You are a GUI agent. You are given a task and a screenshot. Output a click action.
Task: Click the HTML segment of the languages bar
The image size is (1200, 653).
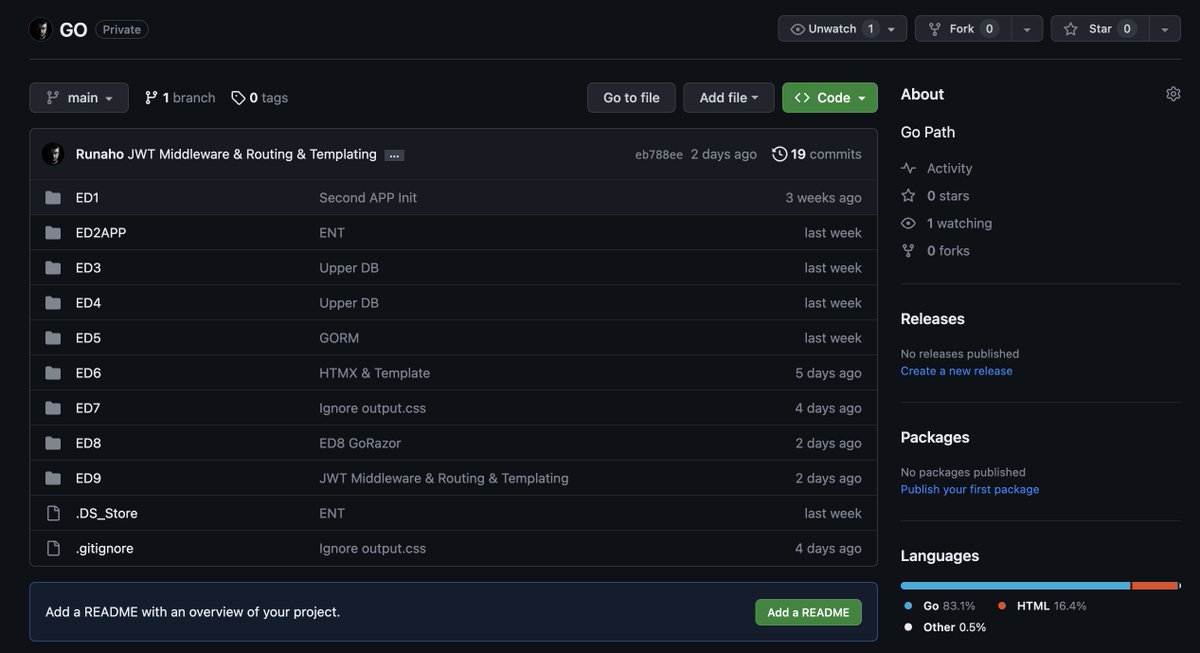point(1154,586)
